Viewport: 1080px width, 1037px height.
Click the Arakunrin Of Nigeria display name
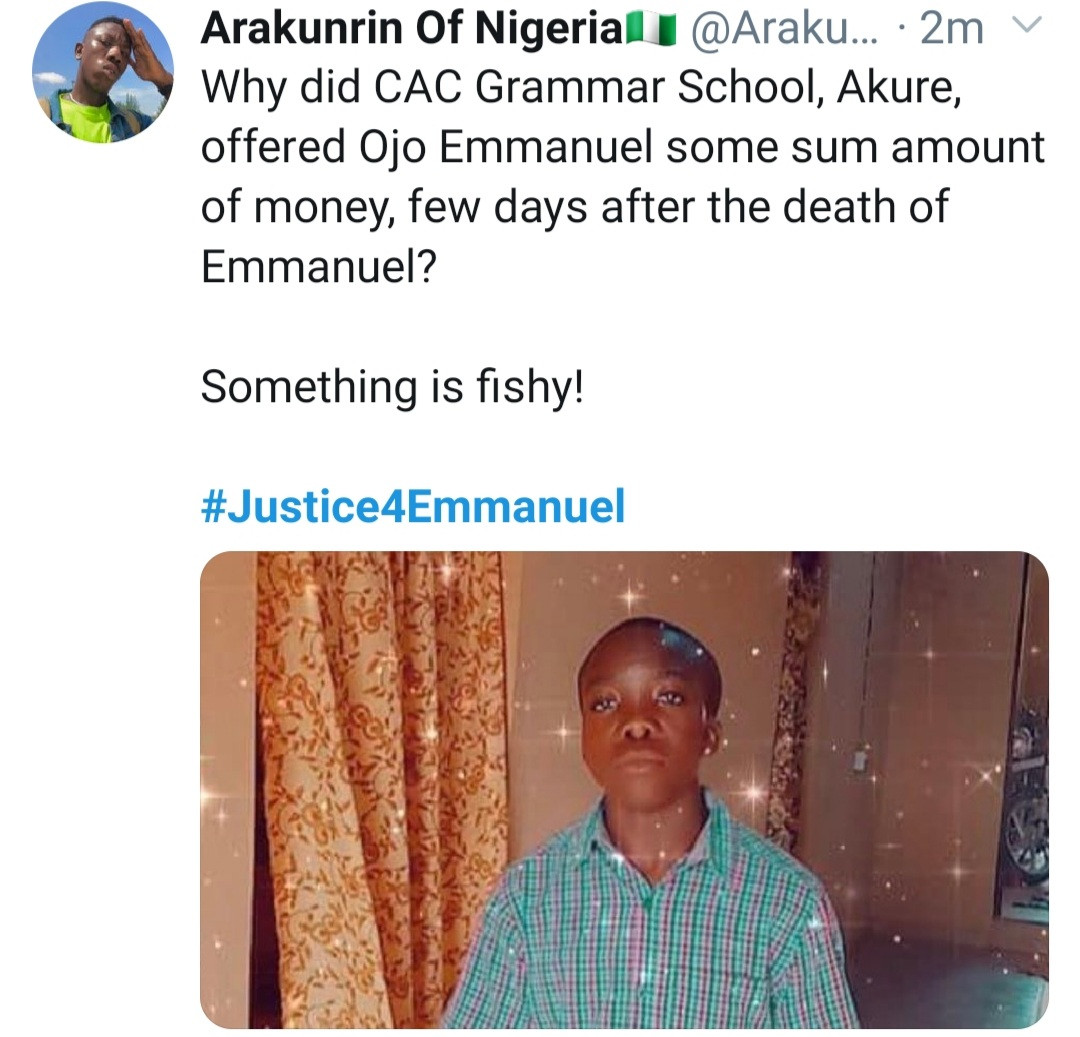412,28
